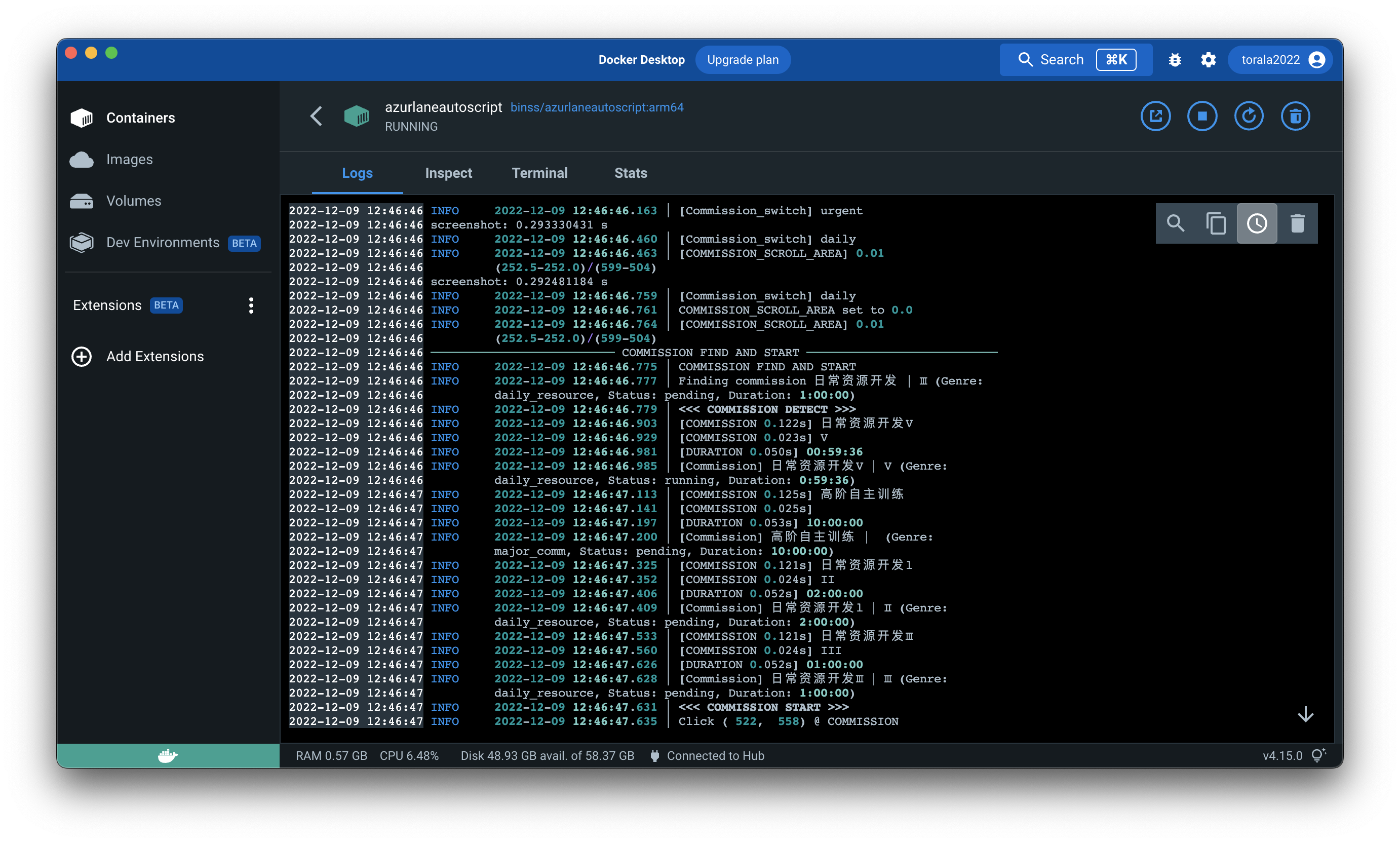Clear the log output

[x=1297, y=223]
